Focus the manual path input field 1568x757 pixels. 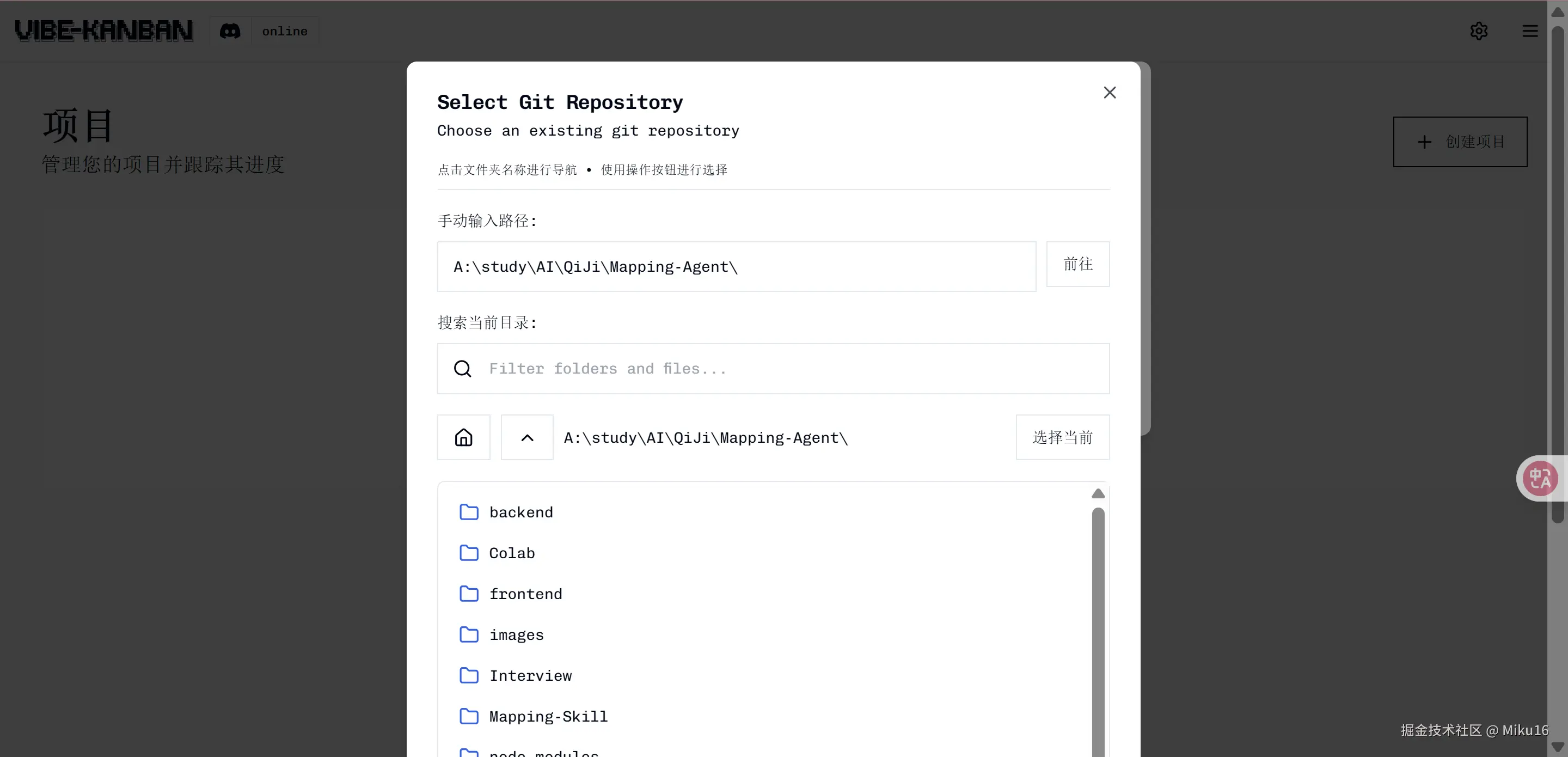click(x=736, y=267)
